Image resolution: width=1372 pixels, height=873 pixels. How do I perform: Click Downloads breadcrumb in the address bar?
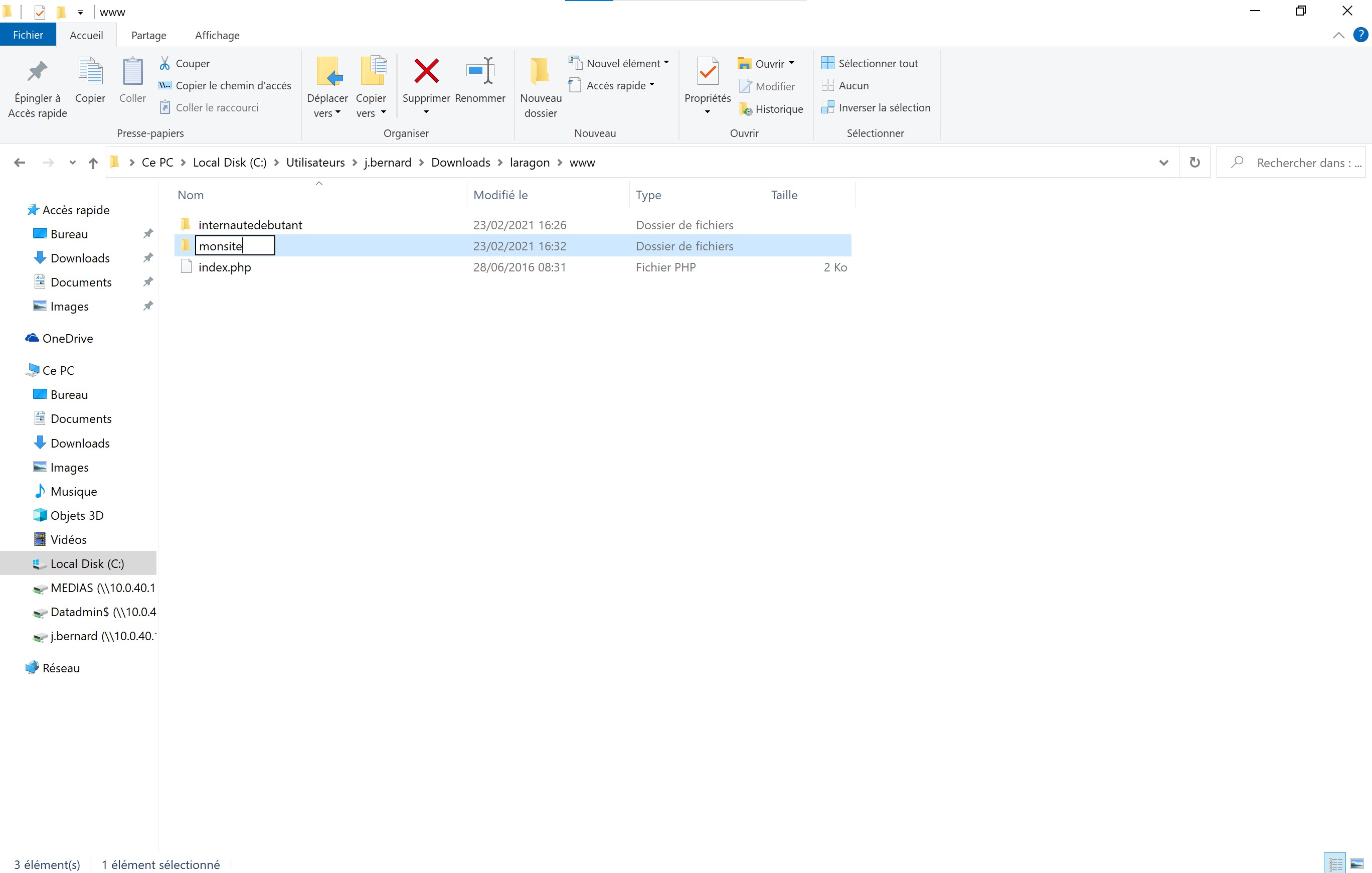(x=460, y=163)
